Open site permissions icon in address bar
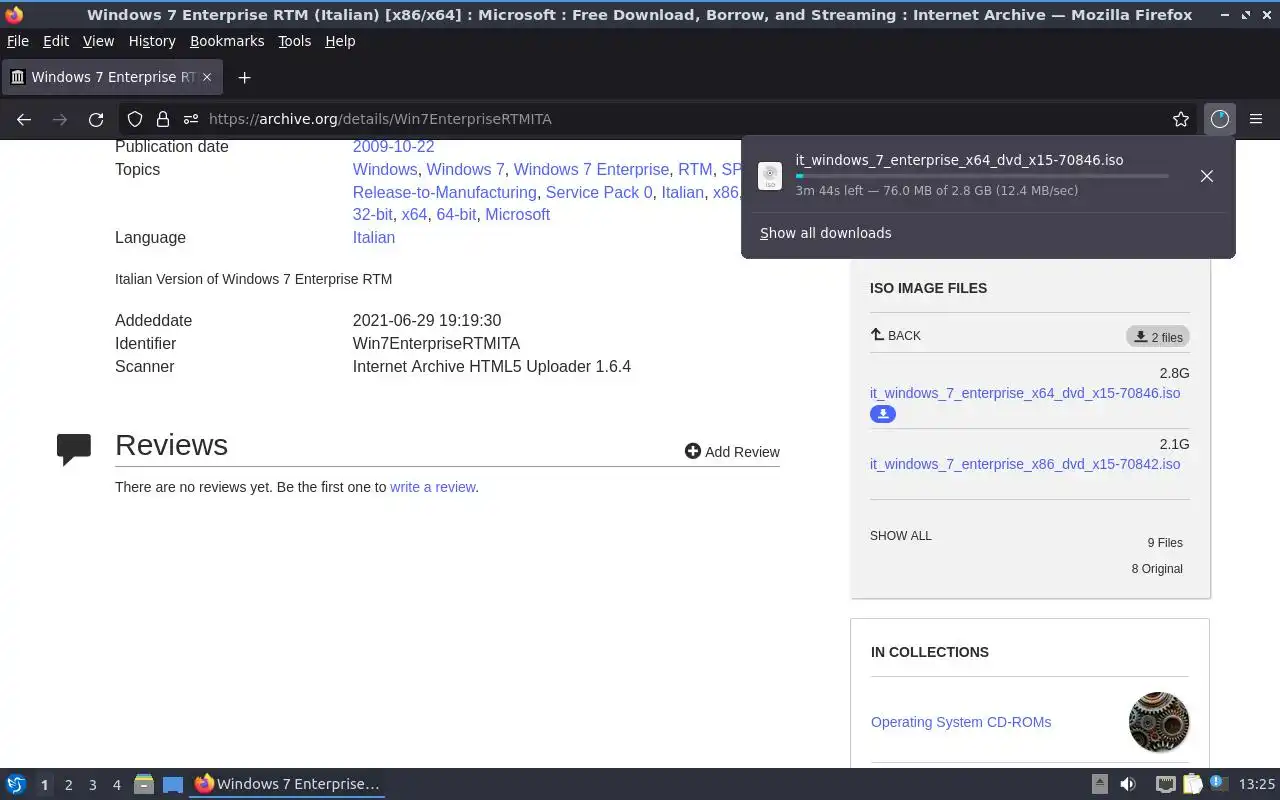The image size is (1280, 800). (191, 119)
